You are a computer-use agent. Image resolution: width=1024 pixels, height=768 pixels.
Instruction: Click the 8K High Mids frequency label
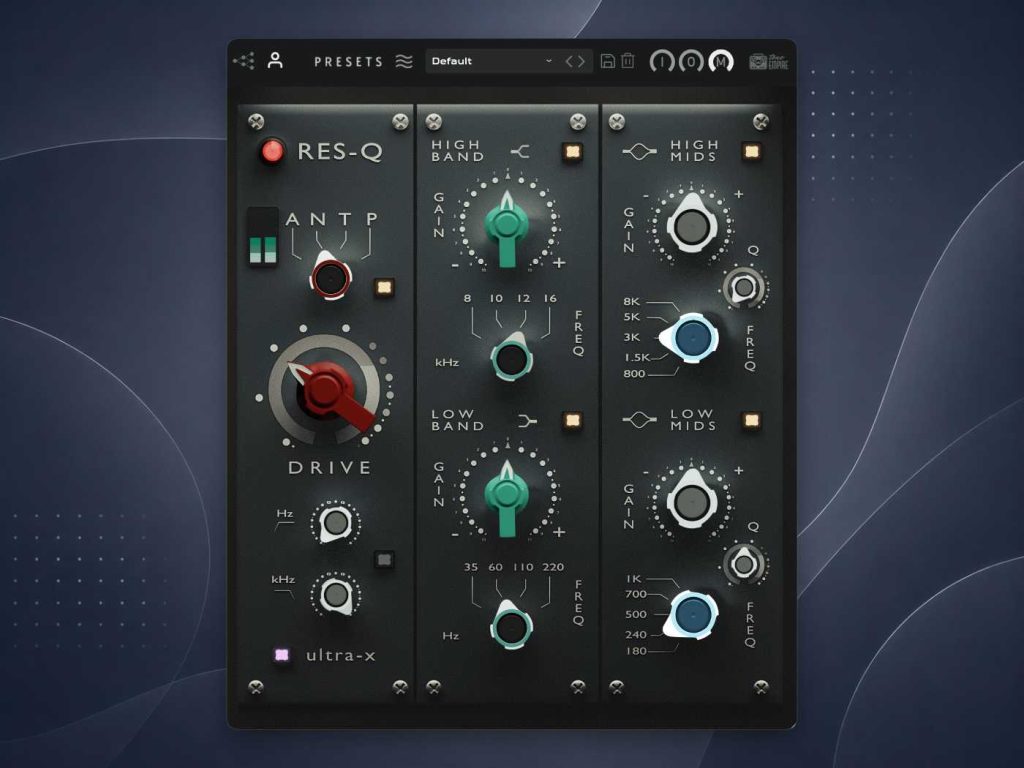click(632, 302)
